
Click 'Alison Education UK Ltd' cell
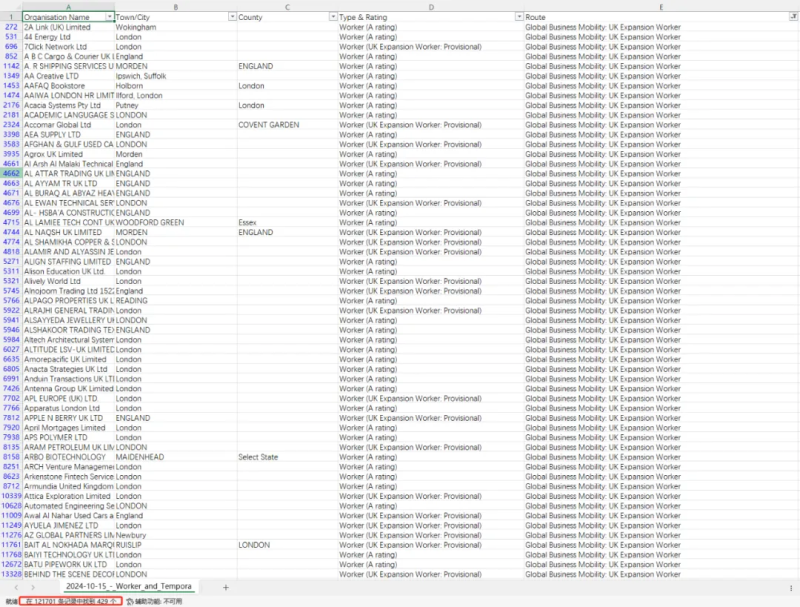click(x=68, y=271)
